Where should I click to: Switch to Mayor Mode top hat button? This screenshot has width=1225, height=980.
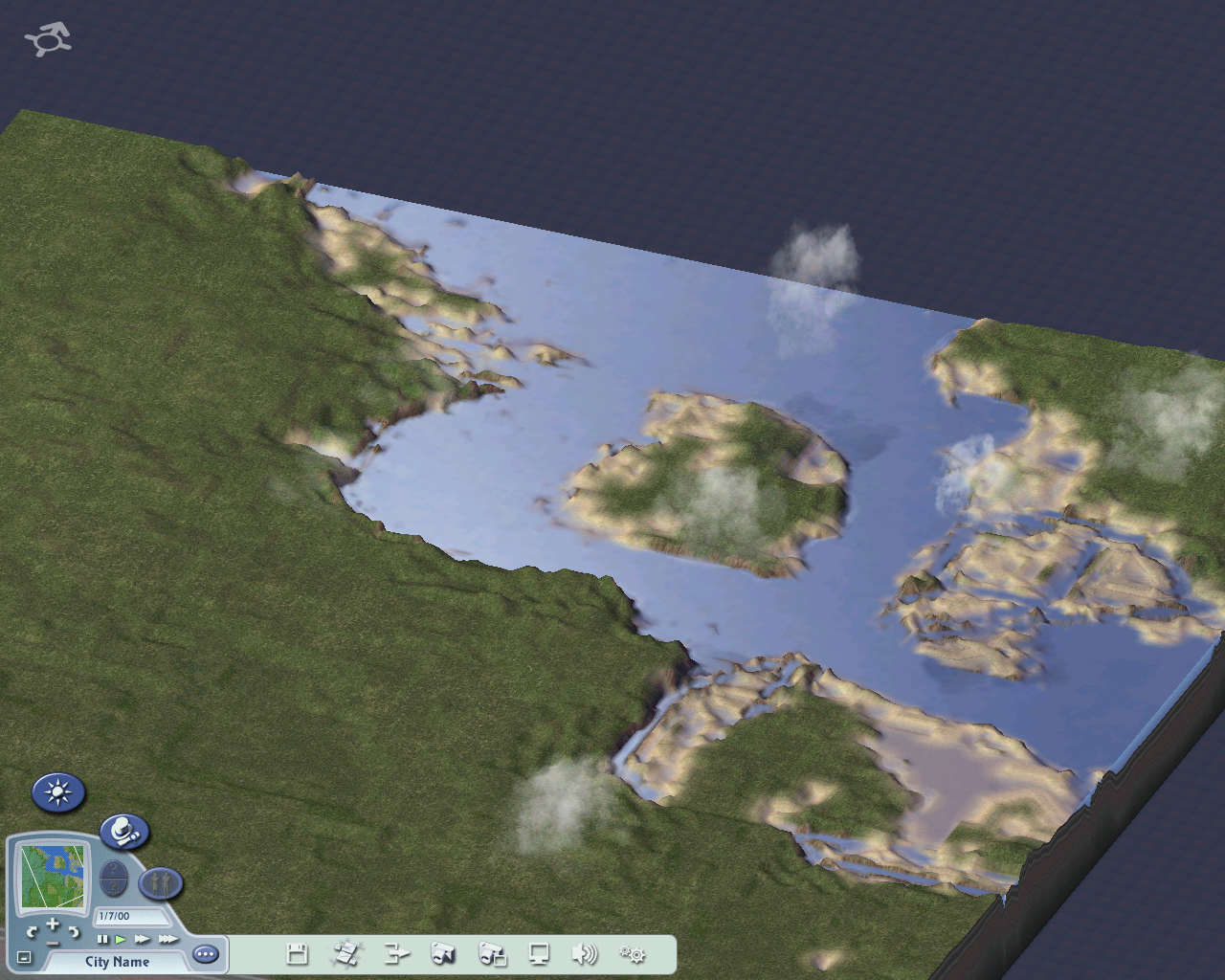(x=124, y=832)
